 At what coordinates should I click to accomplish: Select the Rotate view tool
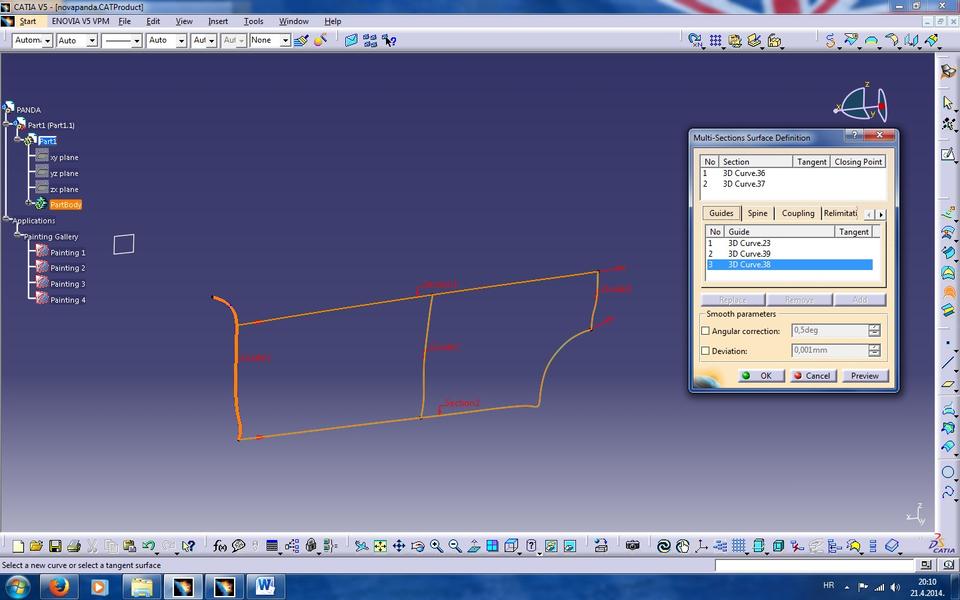coord(417,545)
